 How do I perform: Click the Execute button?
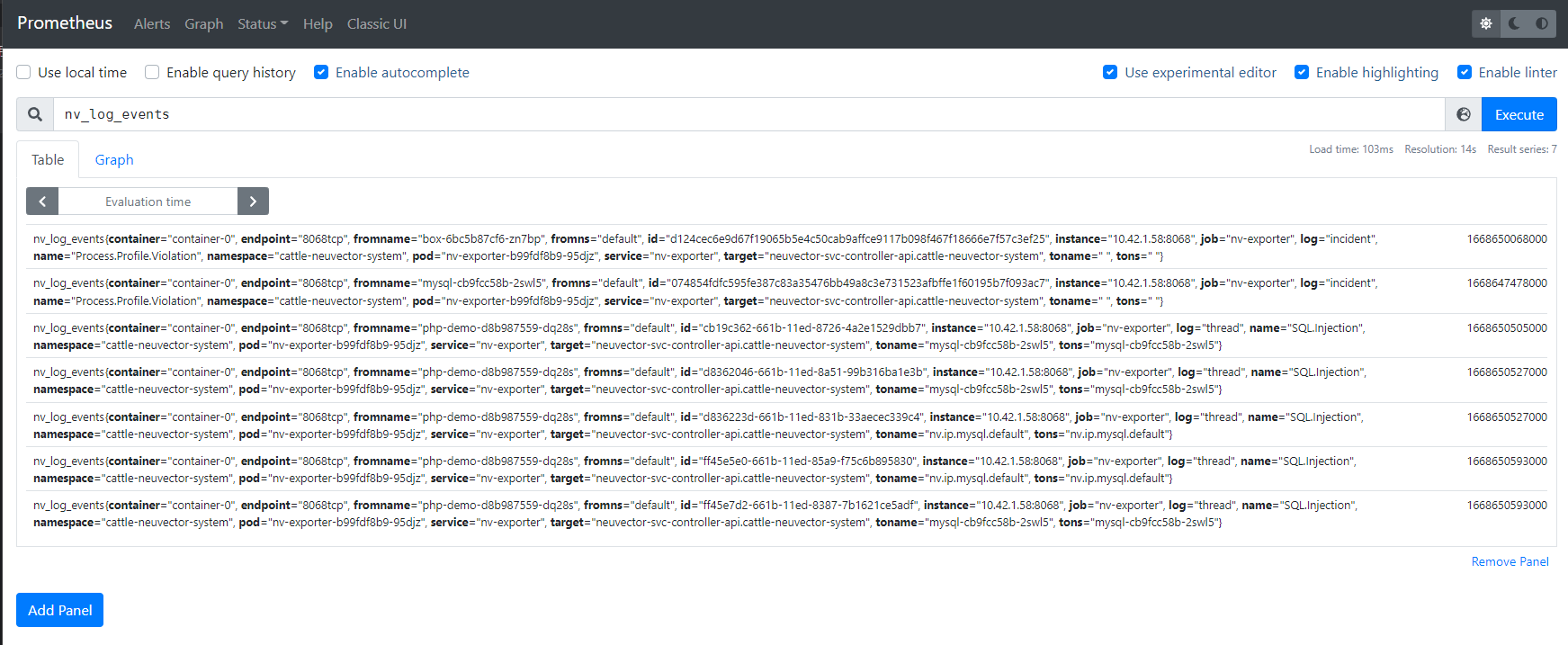click(1519, 114)
